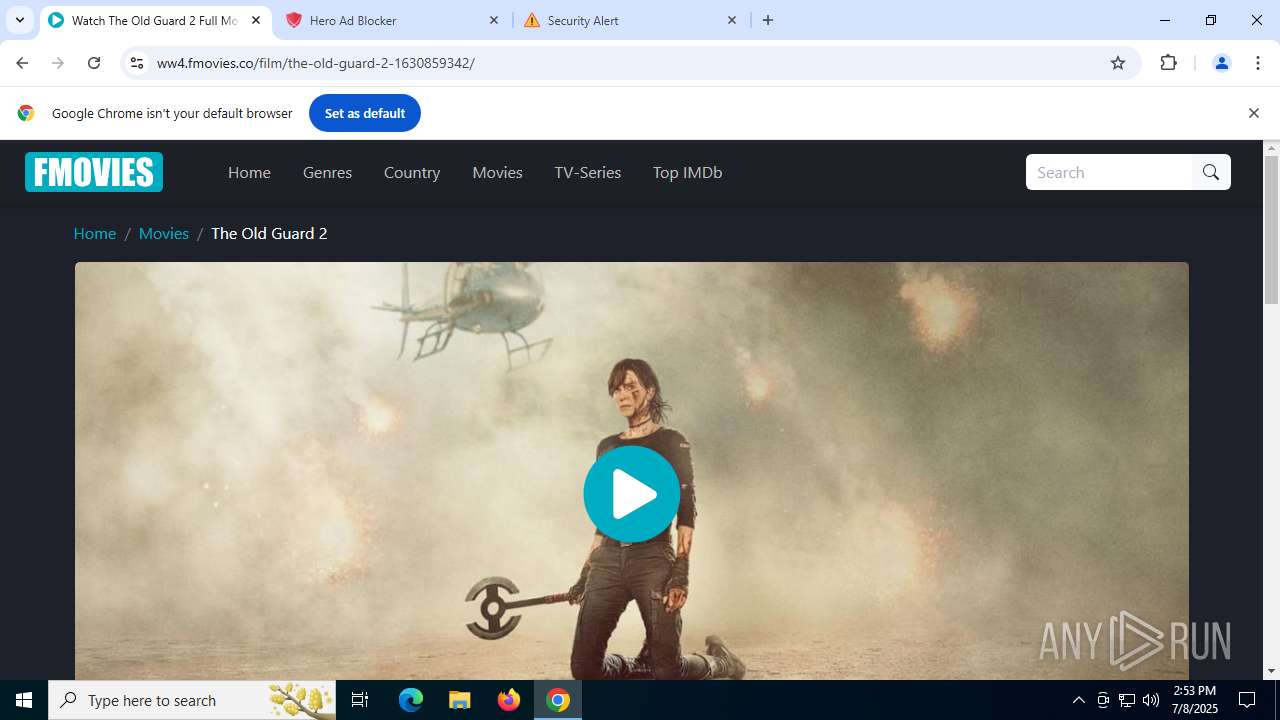Open the Extensions puzzle icon
The width and height of the screenshot is (1280, 720).
click(1169, 63)
